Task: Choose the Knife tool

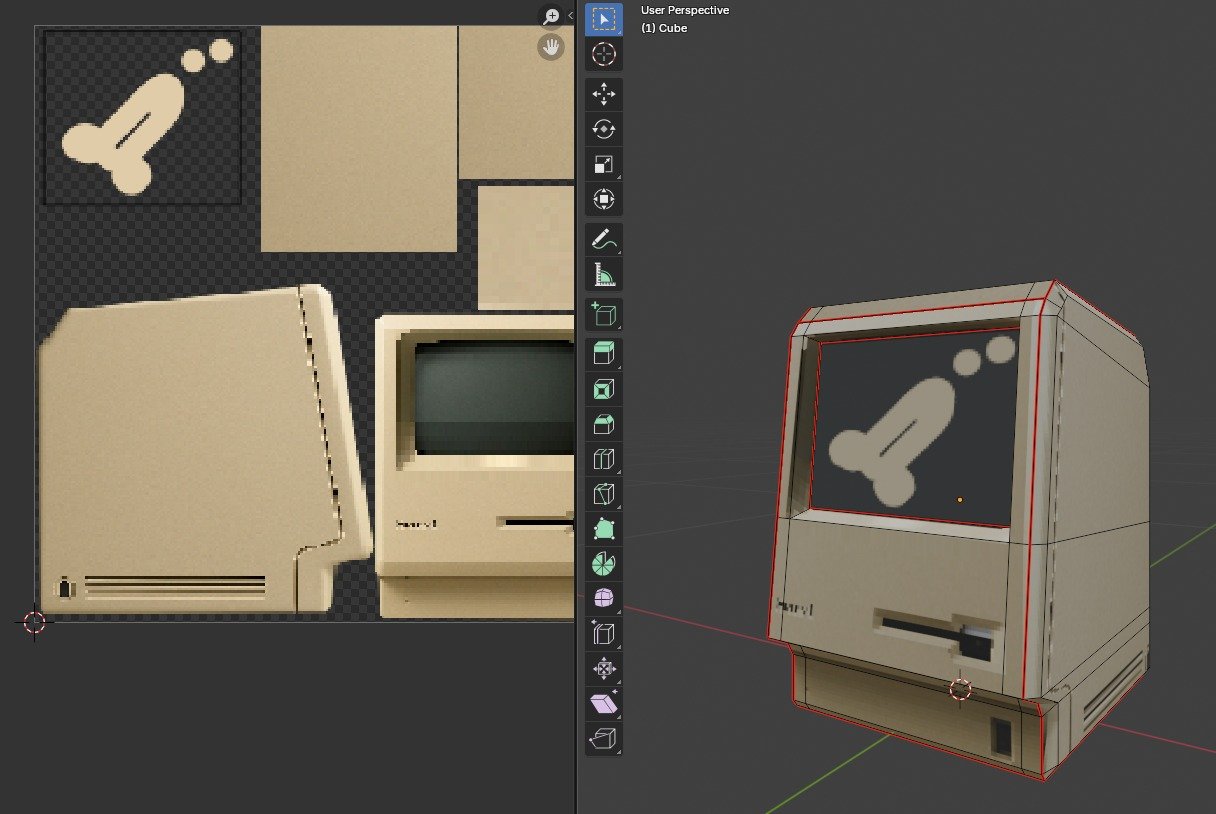Action: [604, 495]
